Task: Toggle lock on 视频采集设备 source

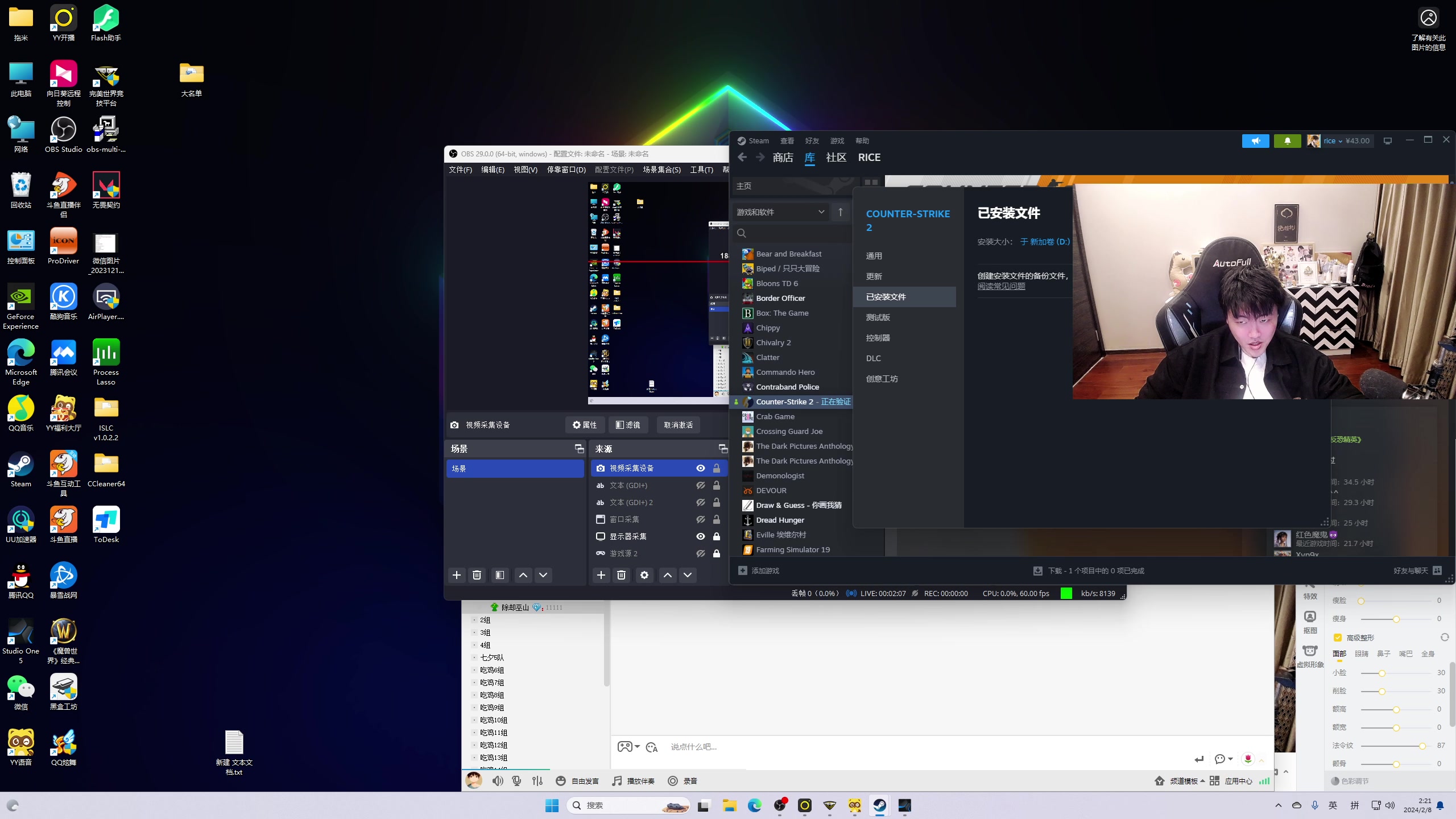Action: (x=717, y=468)
